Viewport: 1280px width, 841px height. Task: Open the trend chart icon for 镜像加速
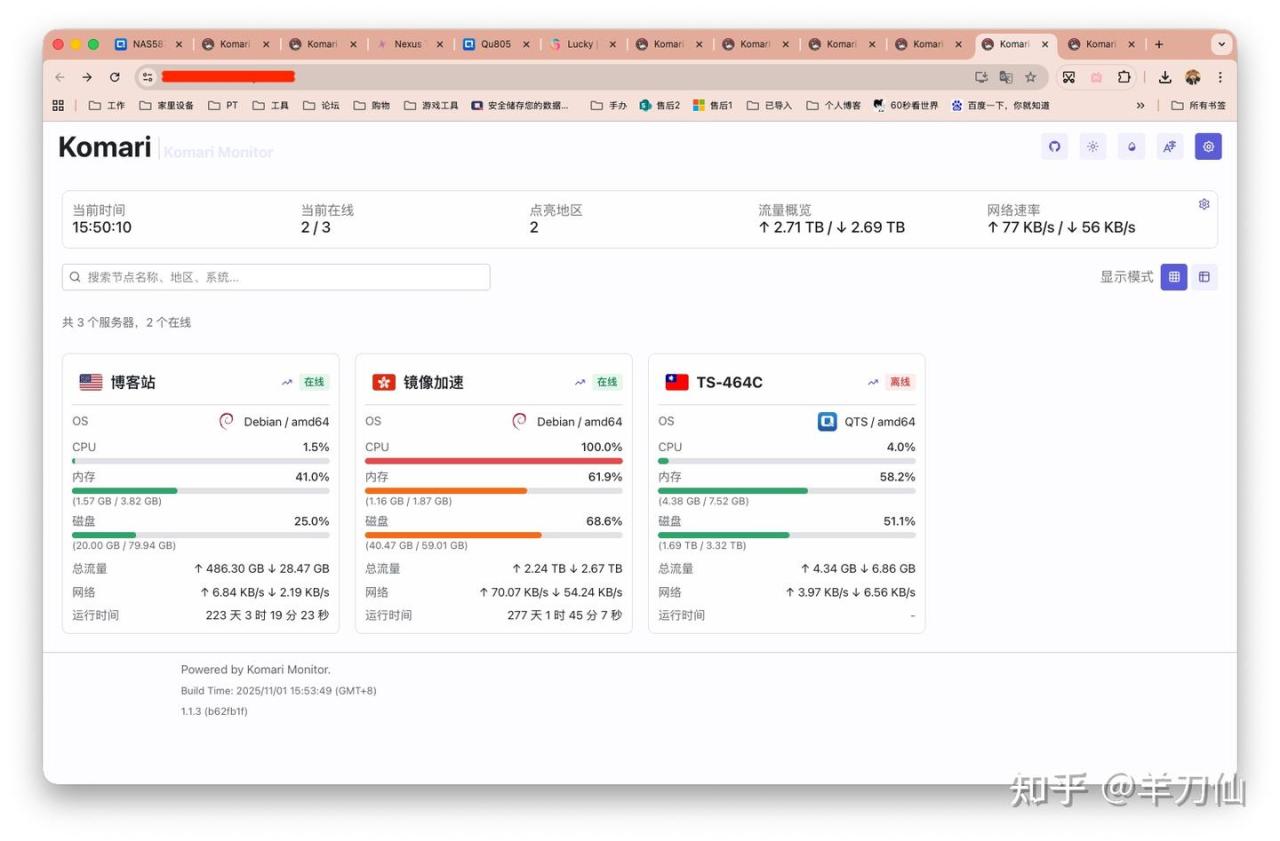click(580, 382)
